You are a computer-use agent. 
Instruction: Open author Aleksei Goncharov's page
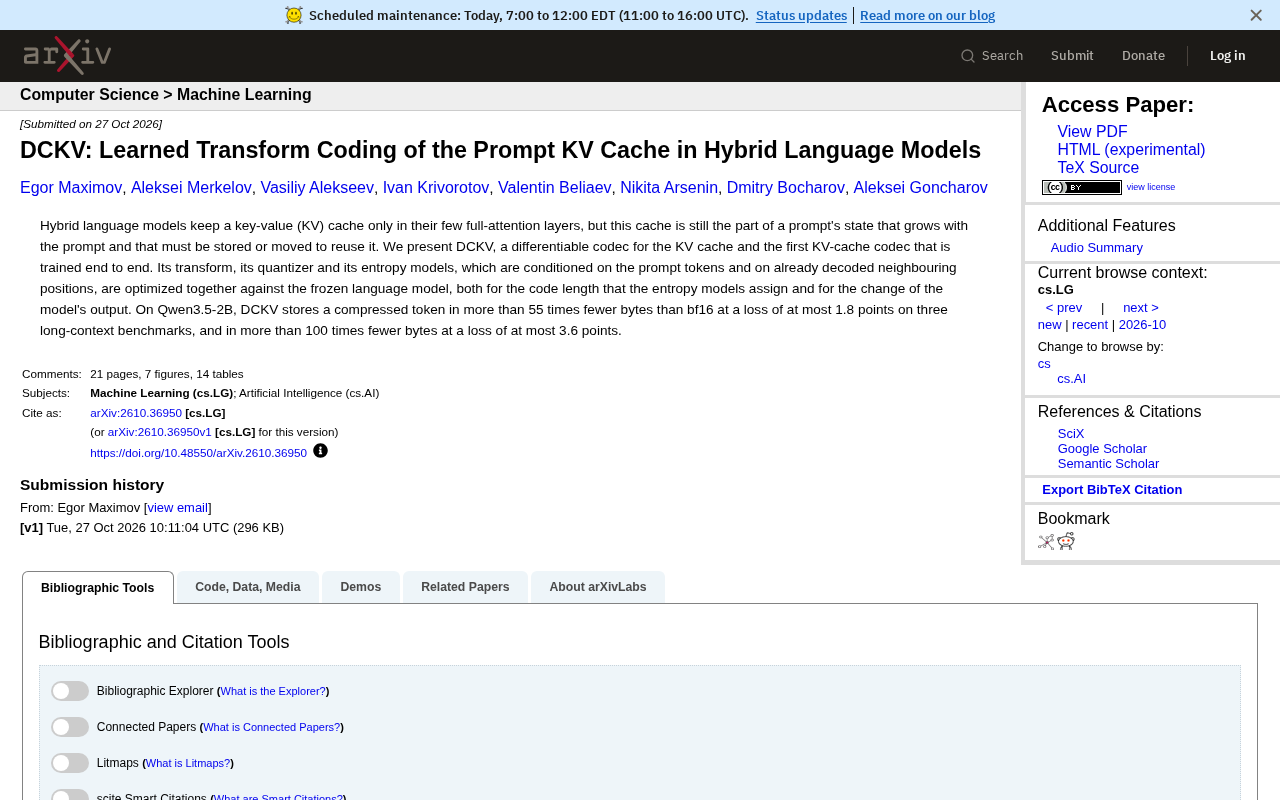point(920,188)
